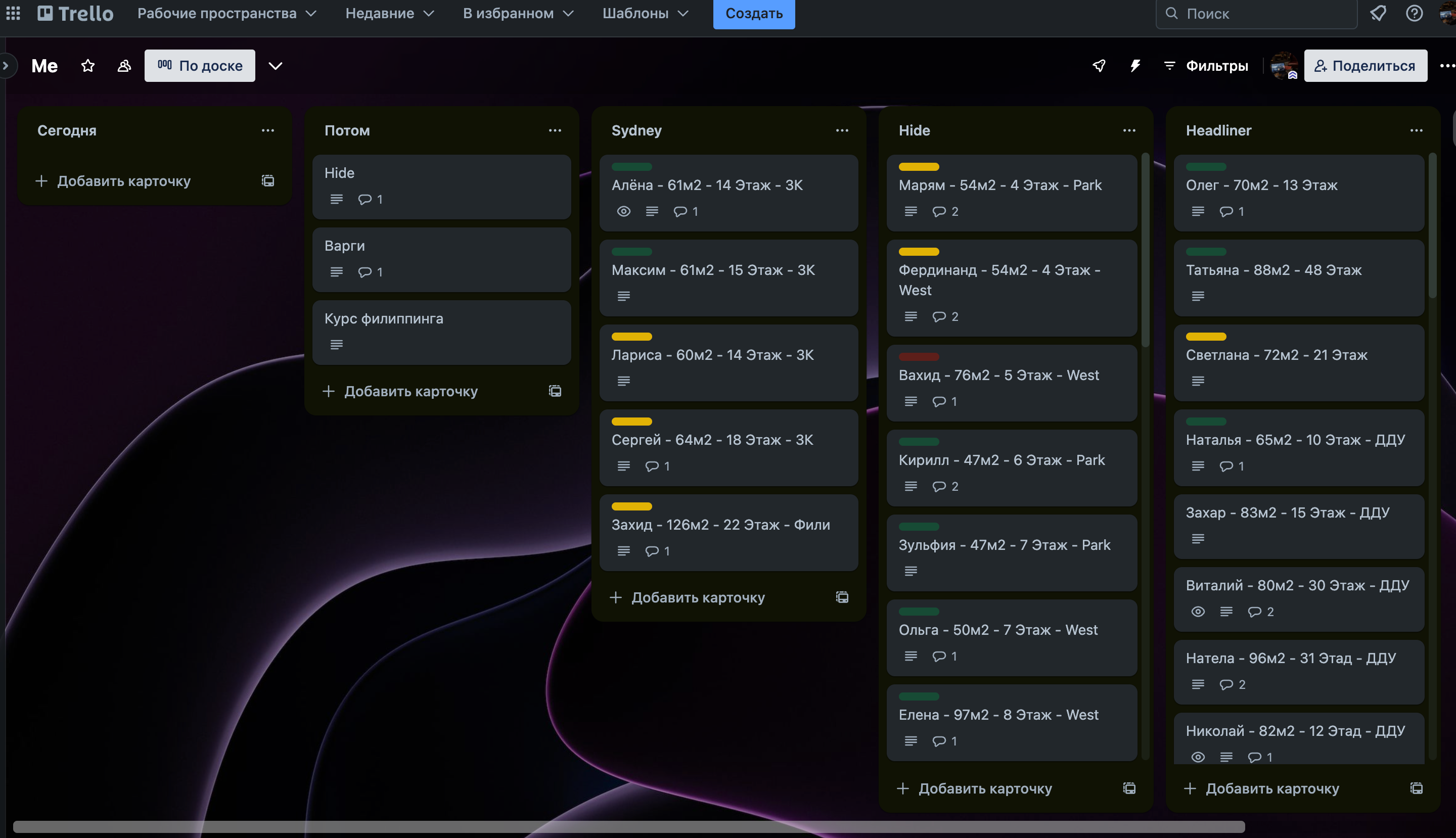Add a card to Sydney list
The image size is (1456, 838).
coord(688,597)
